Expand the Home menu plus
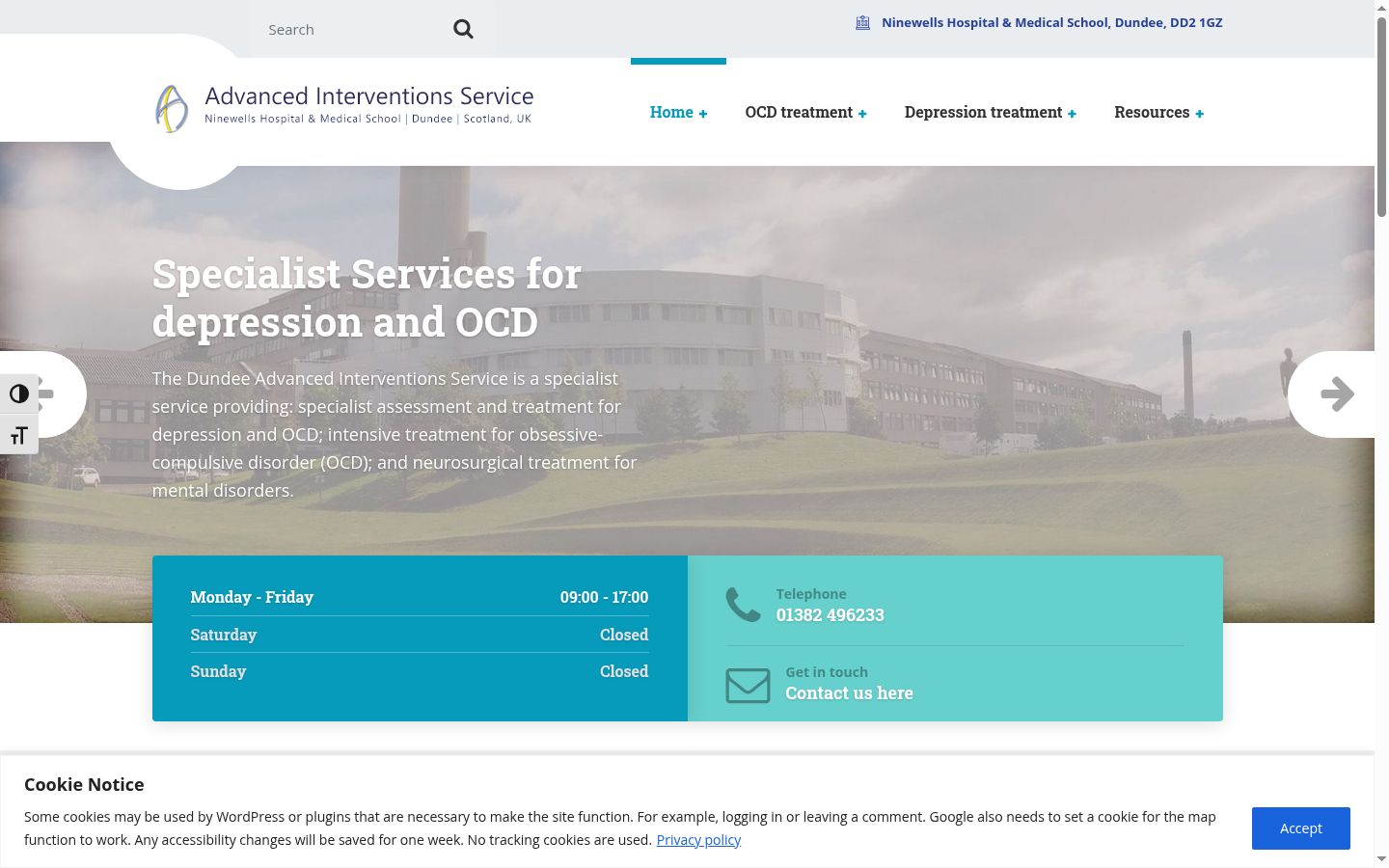 tap(703, 114)
